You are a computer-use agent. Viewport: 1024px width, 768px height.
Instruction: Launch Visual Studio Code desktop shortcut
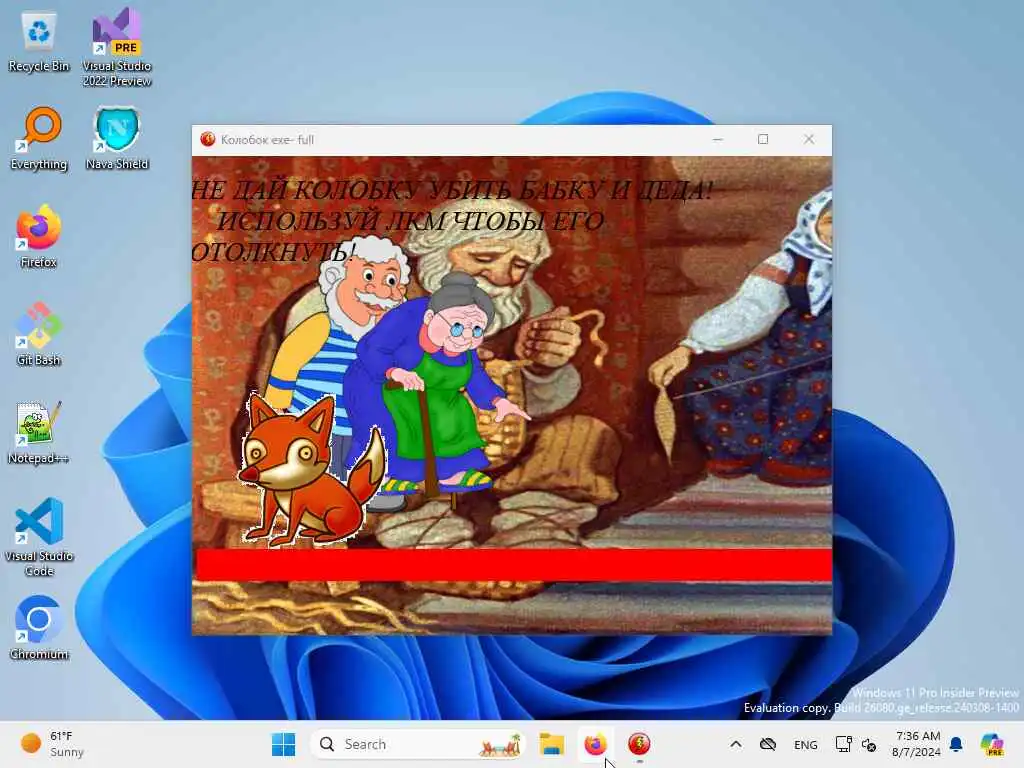(x=39, y=537)
